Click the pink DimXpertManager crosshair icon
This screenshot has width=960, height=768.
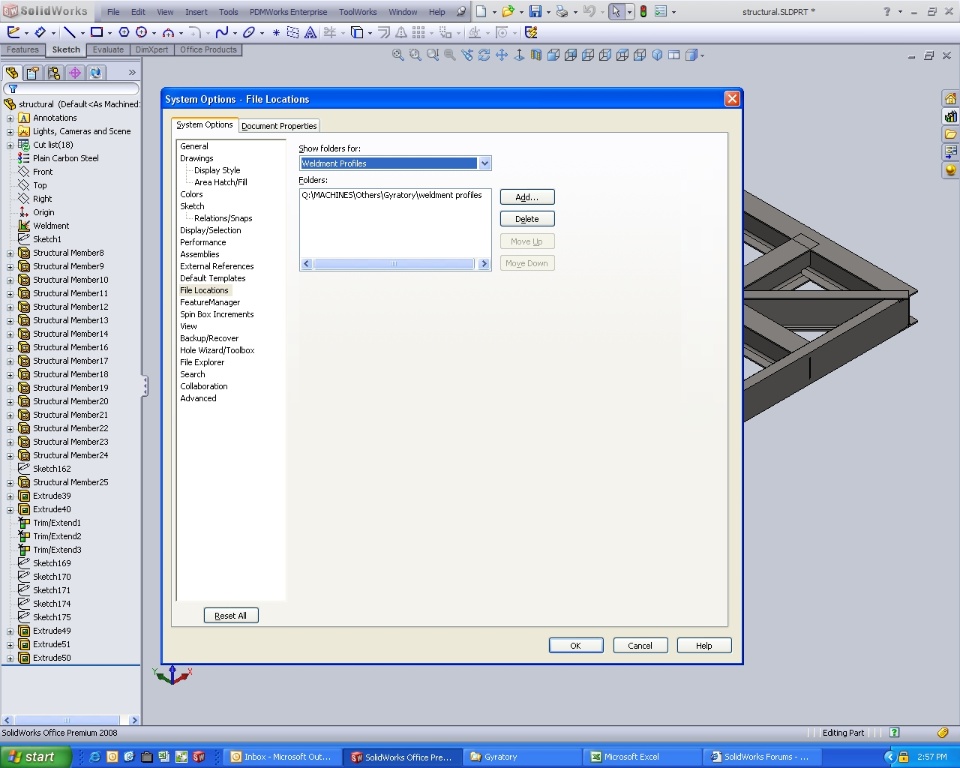[75, 73]
